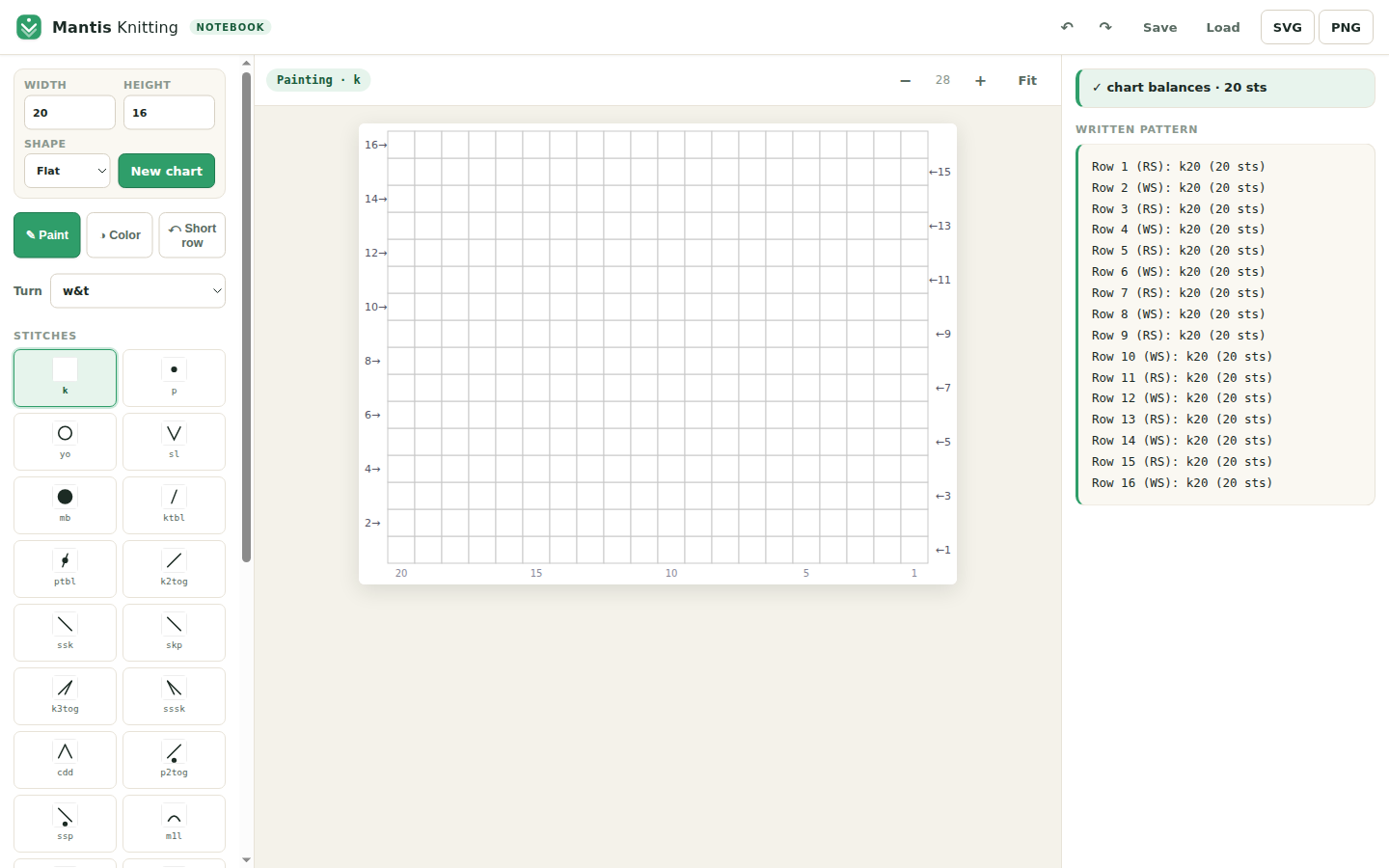1389x868 pixels.
Task: Select the k2tog decrease stitch
Action: click(174, 569)
